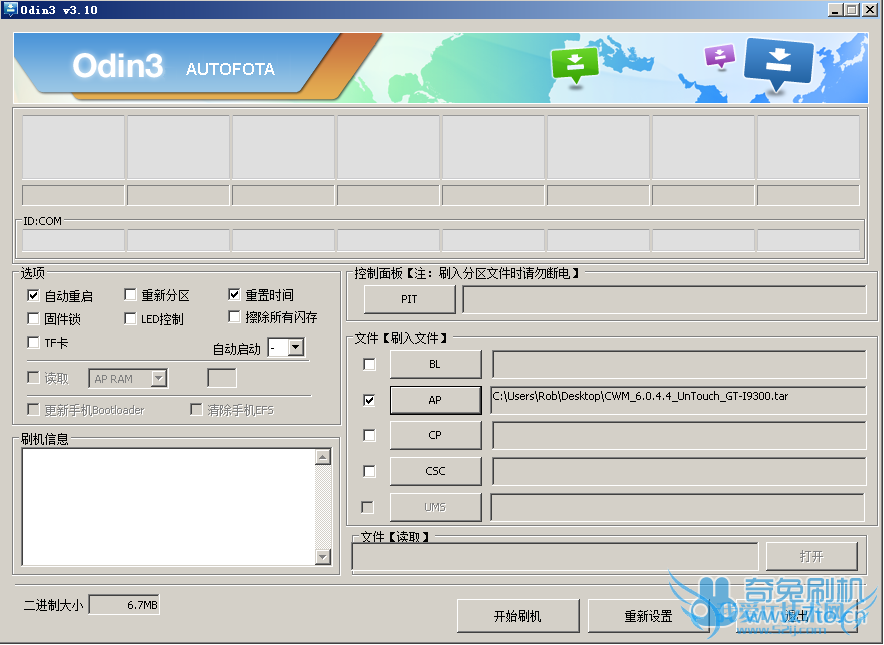Click the 刷机信息 scrollbar down arrow
Viewport: 884px width, 645px height.
point(323,557)
